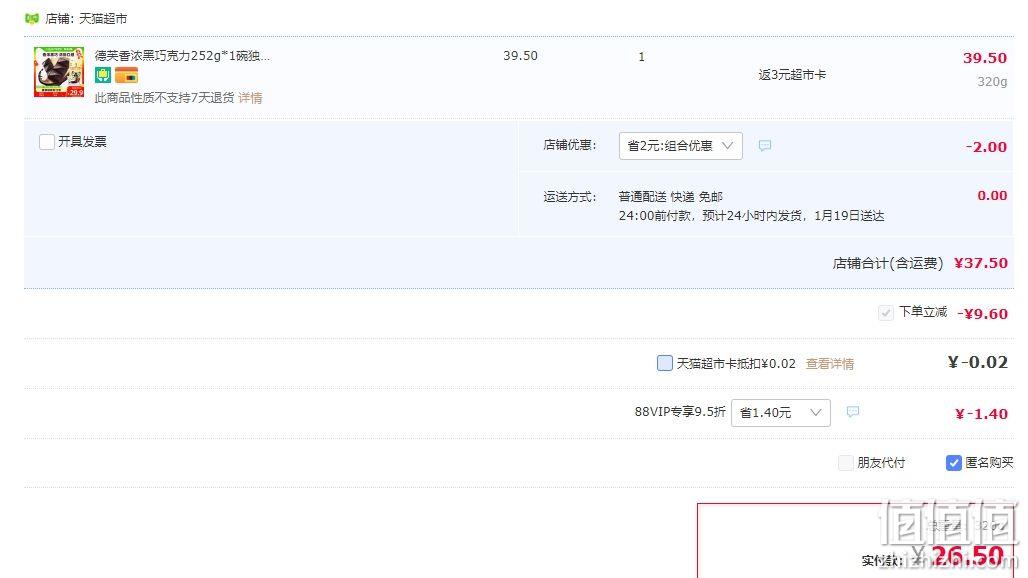Enable the 朋友代付 option
The height and width of the screenshot is (578, 1028).
846,463
